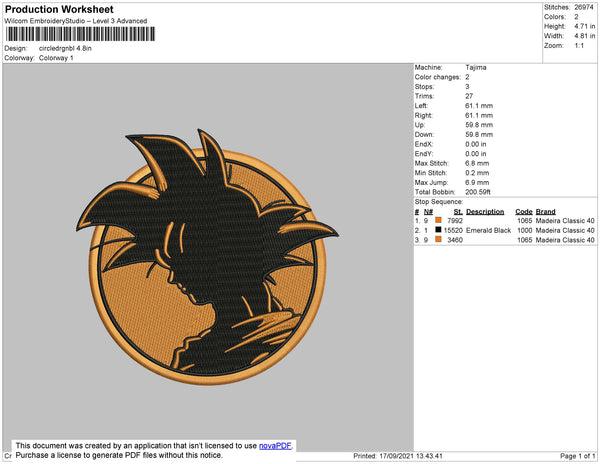Screen dimensions: 600x464
Task: Click the Max Stitch value 6.8 mm
Action: click(477, 163)
